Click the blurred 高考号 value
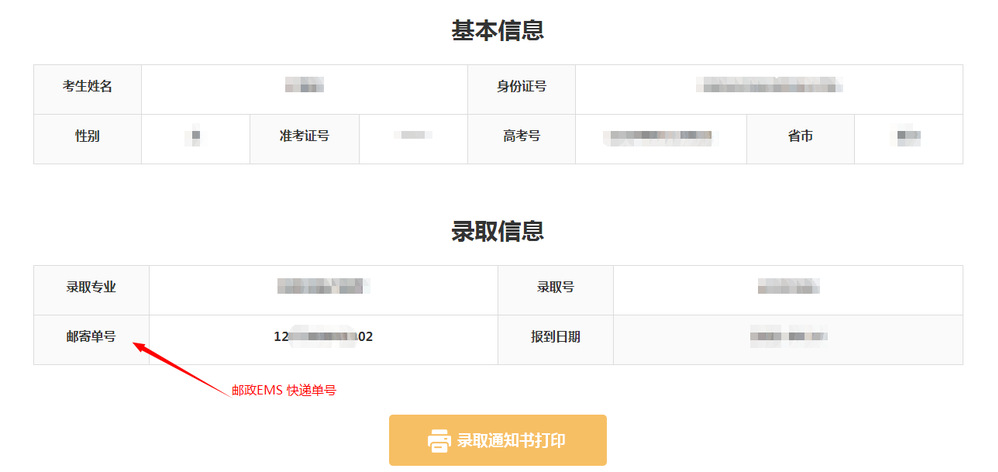 [x=660, y=135]
